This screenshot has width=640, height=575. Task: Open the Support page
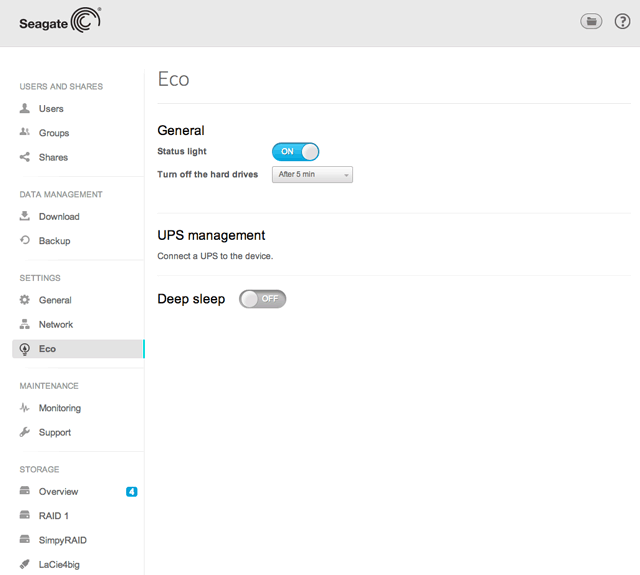click(54, 432)
